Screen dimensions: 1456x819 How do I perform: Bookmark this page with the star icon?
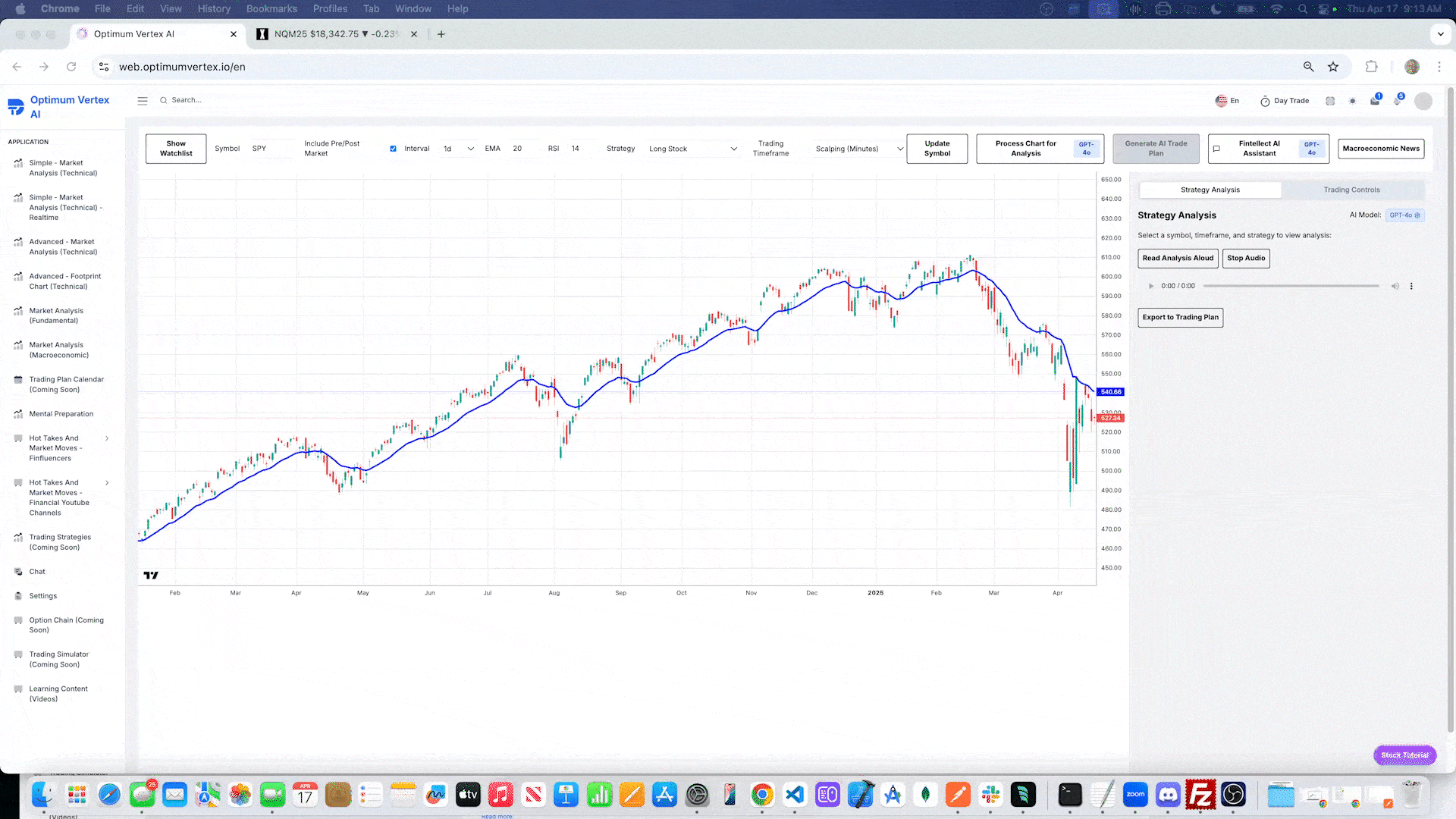coord(1333,67)
